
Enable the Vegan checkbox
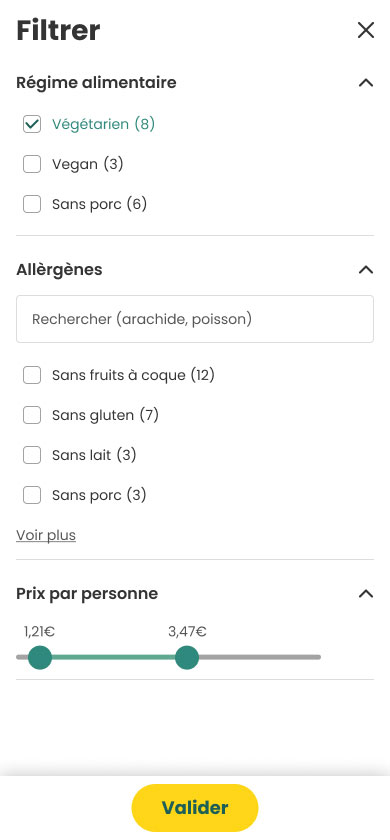tap(32, 164)
